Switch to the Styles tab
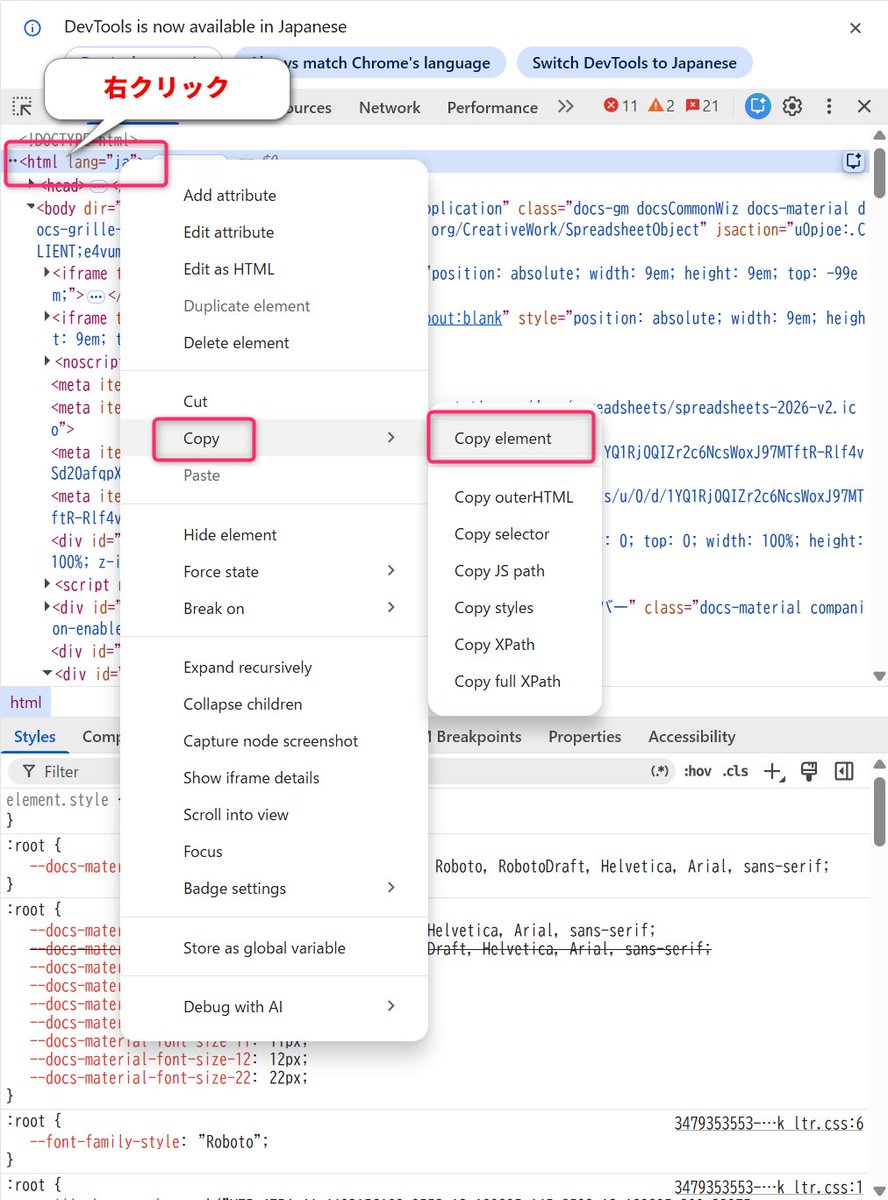 (34, 737)
